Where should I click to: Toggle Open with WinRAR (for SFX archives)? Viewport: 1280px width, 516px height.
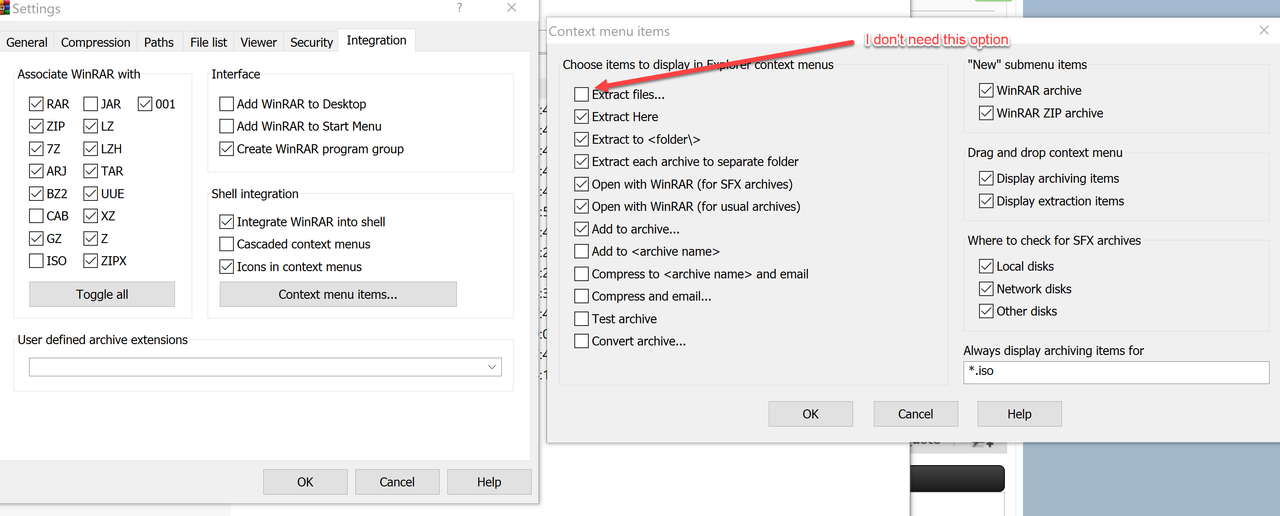pos(582,184)
